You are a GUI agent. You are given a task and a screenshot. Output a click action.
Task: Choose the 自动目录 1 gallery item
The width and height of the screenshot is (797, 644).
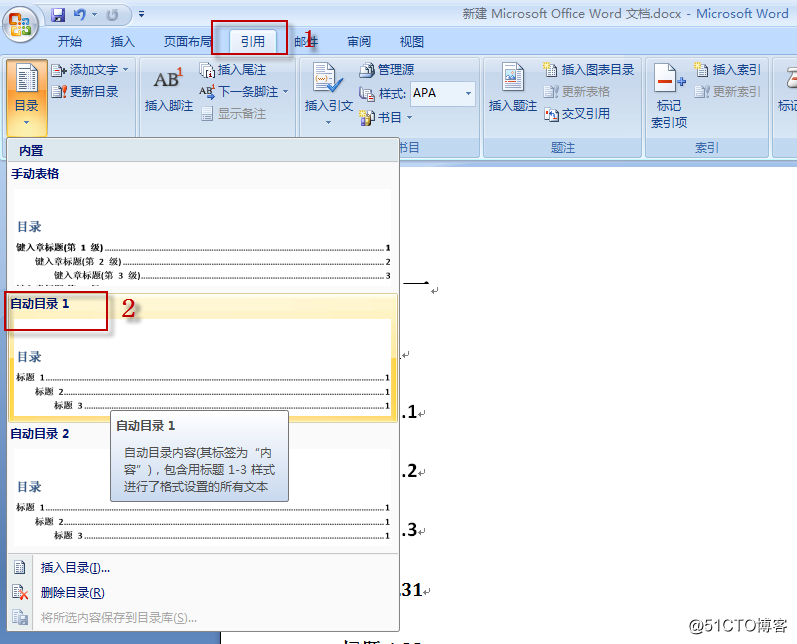(202, 357)
